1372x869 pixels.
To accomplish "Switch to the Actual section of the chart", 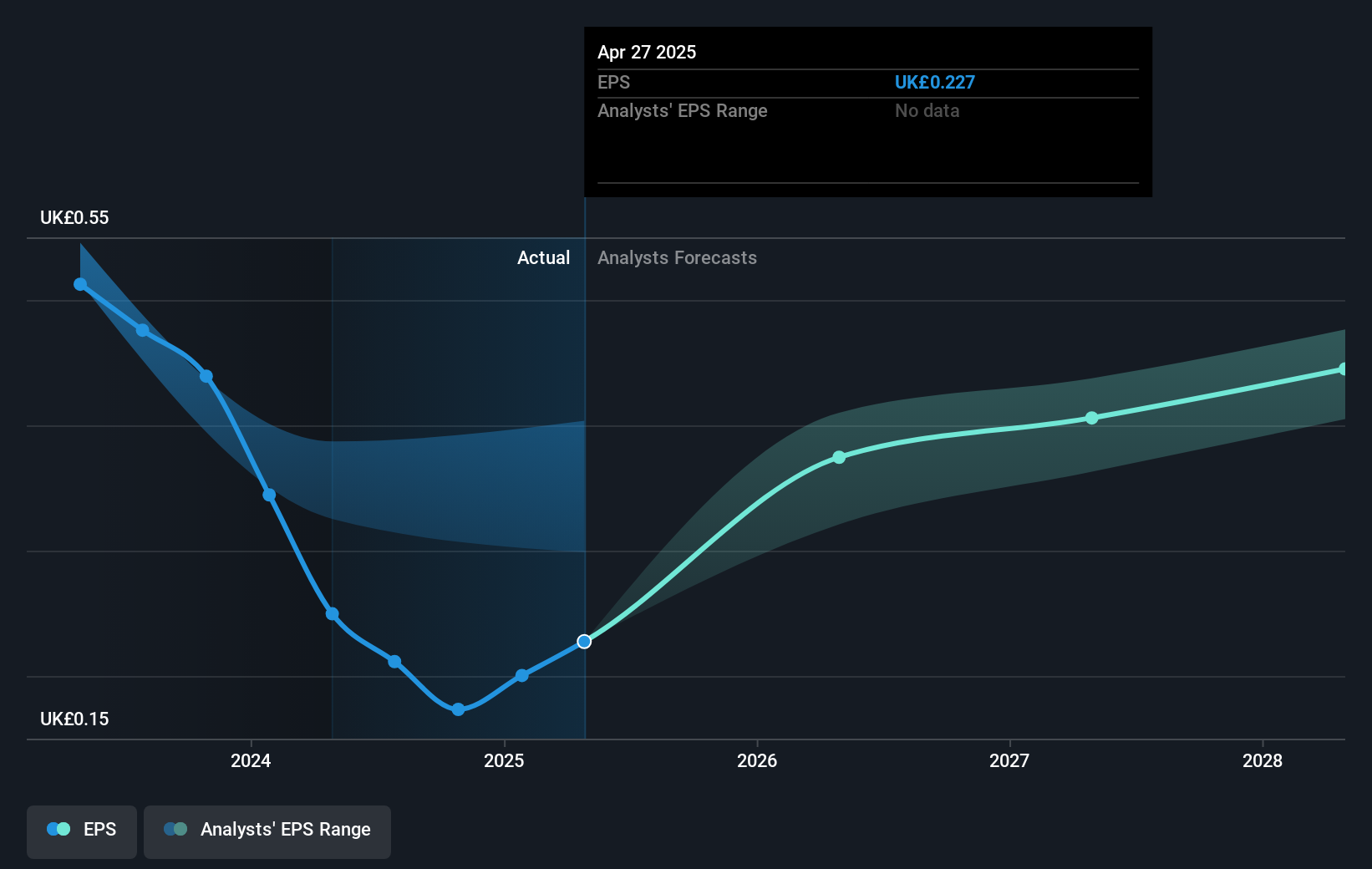I will (x=543, y=257).
